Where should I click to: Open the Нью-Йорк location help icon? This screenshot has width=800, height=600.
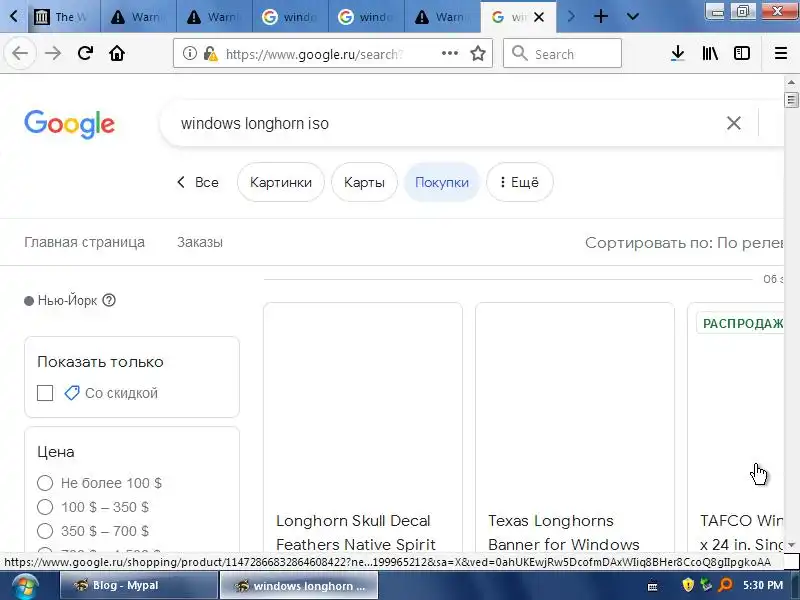[109, 300]
